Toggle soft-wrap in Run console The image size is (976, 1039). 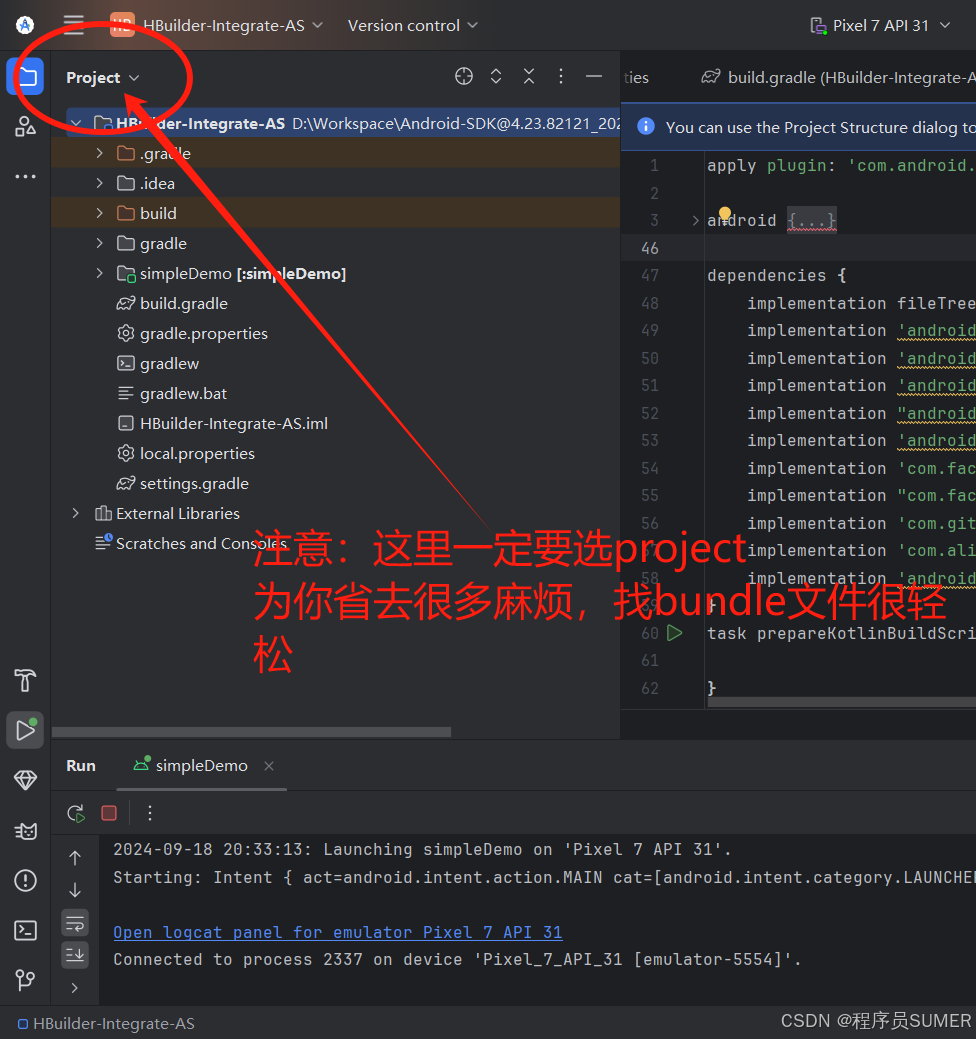75,922
